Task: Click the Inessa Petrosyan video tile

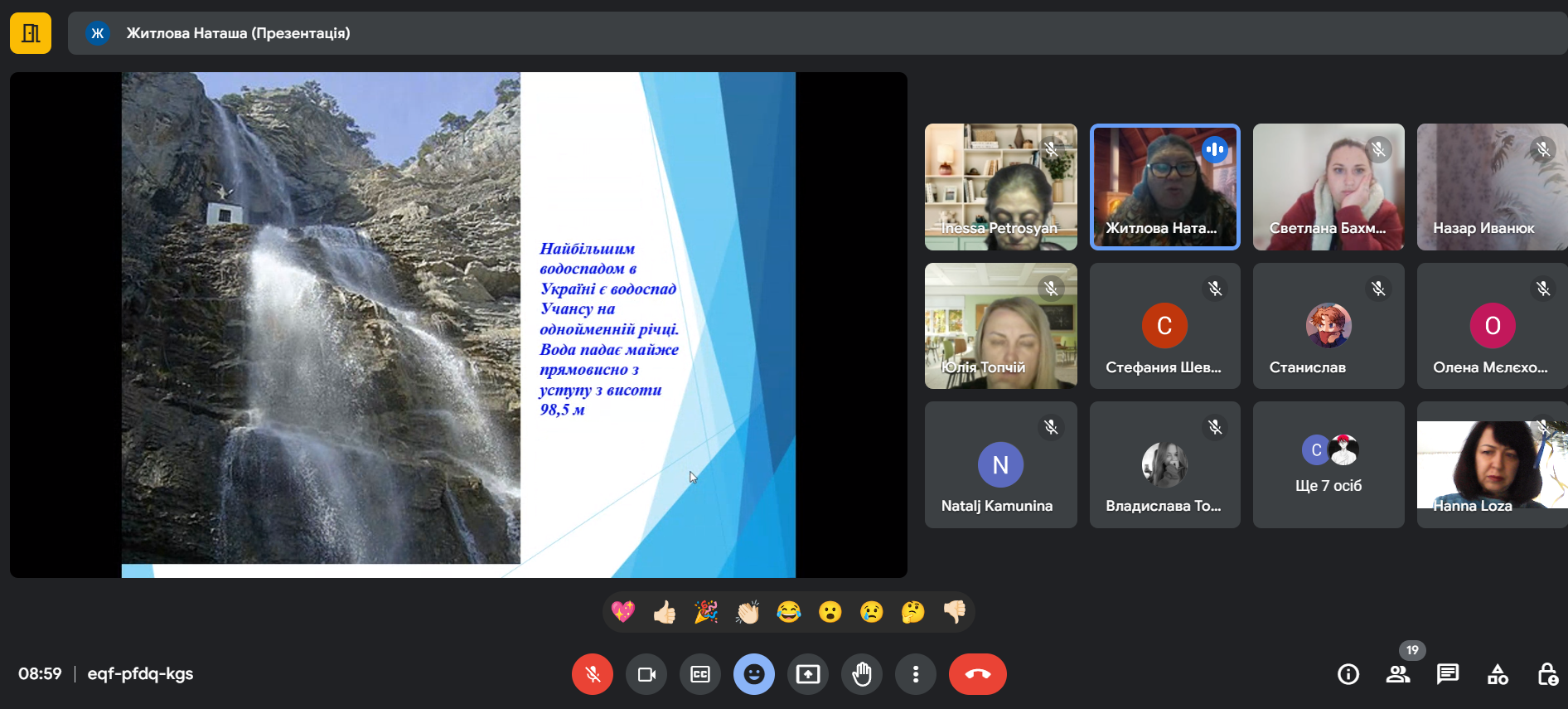Action: pyautogui.click(x=1001, y=187)
